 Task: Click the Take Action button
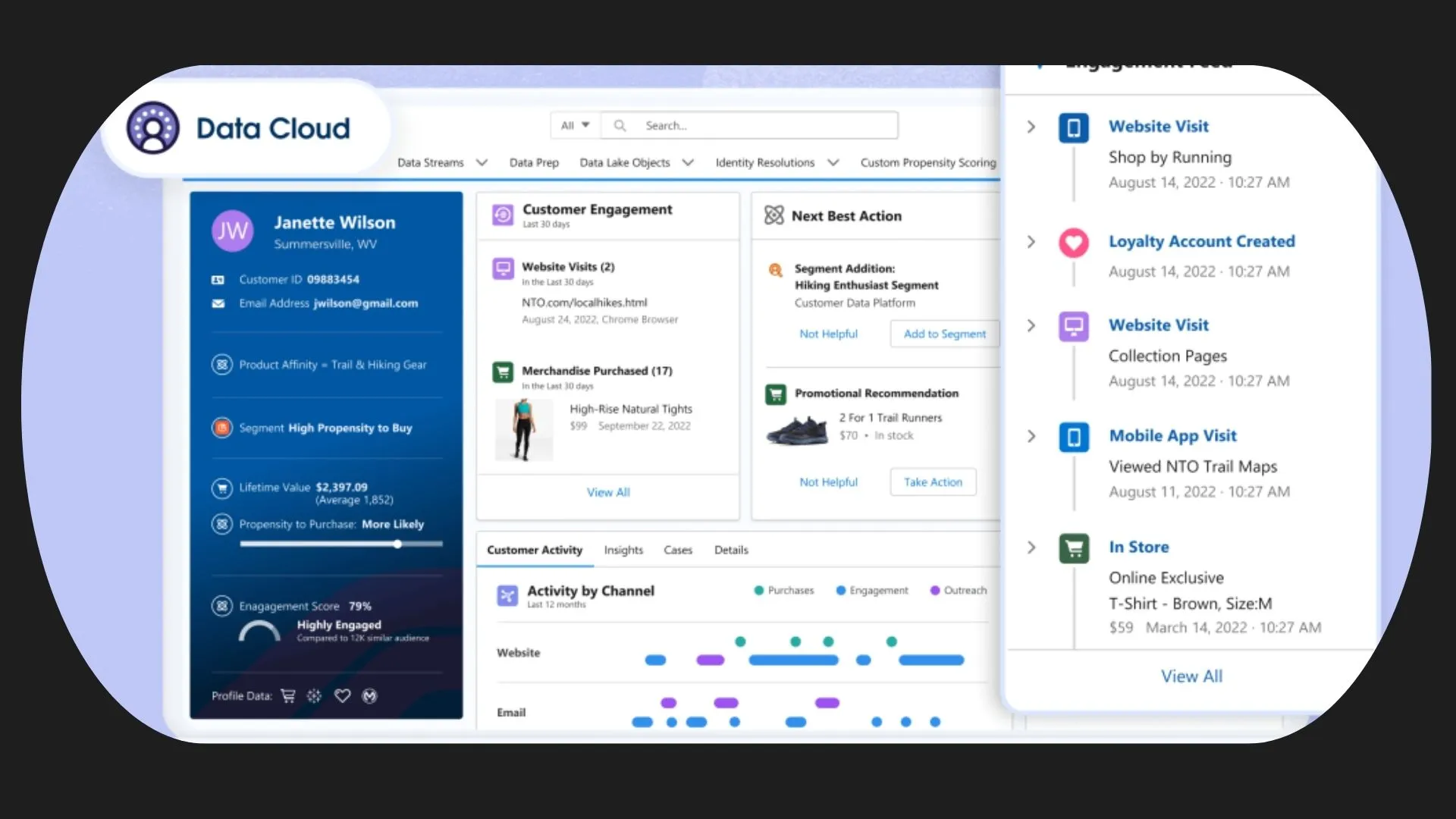click(932, 482)
